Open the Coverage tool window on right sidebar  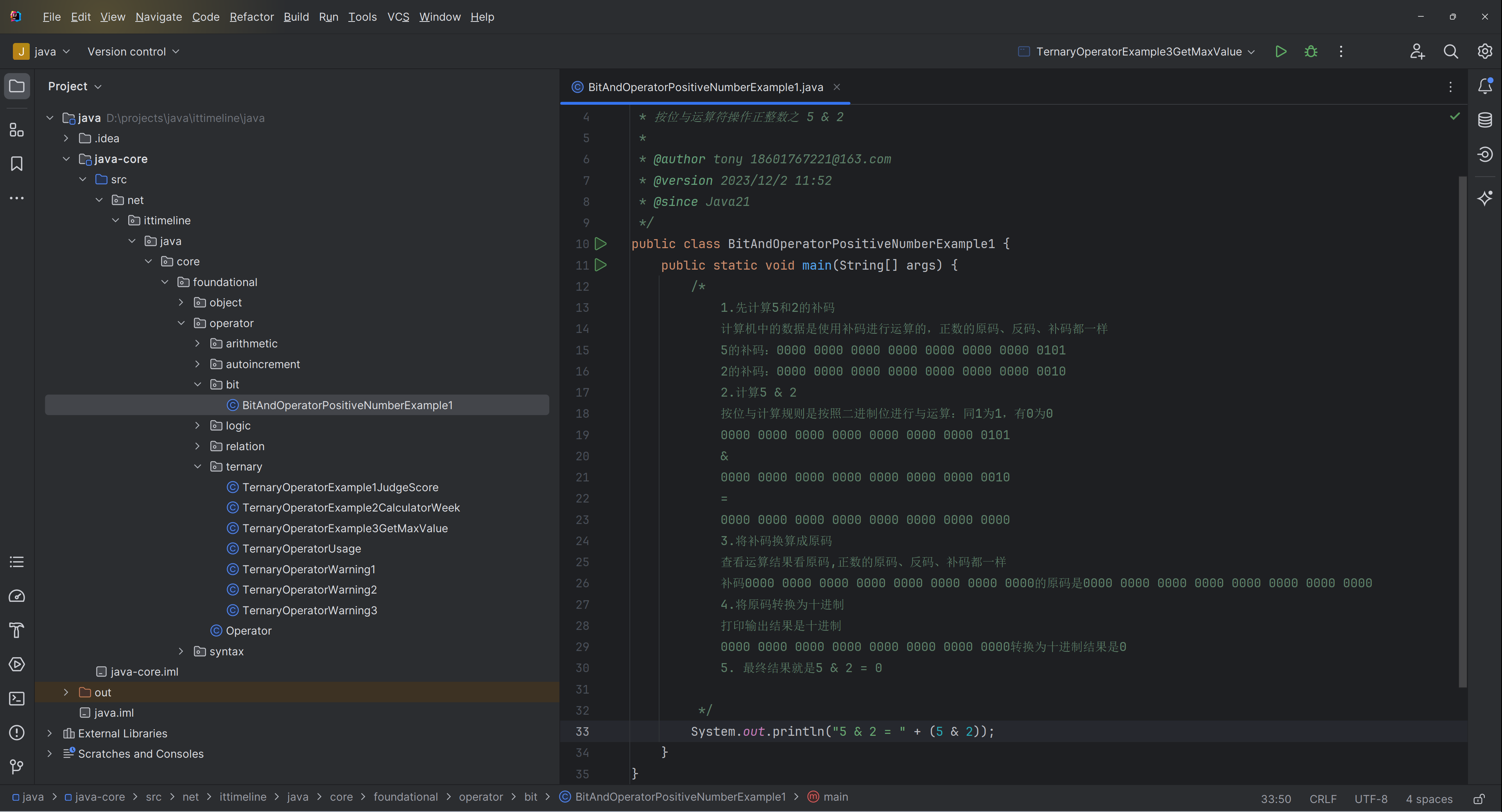click(1484, 154)
